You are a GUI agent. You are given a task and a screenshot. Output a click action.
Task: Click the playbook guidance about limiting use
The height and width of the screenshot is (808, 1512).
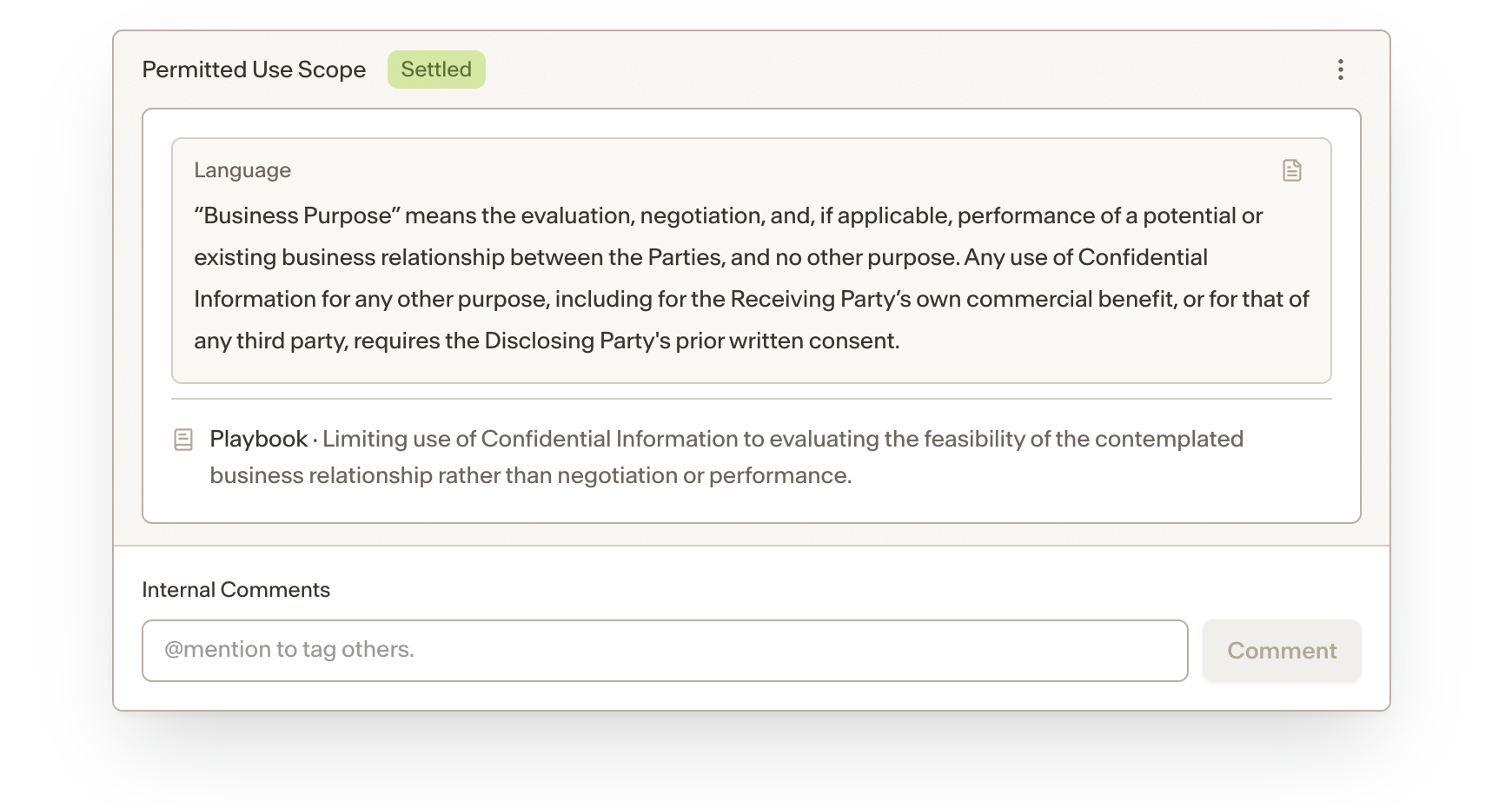726,457
